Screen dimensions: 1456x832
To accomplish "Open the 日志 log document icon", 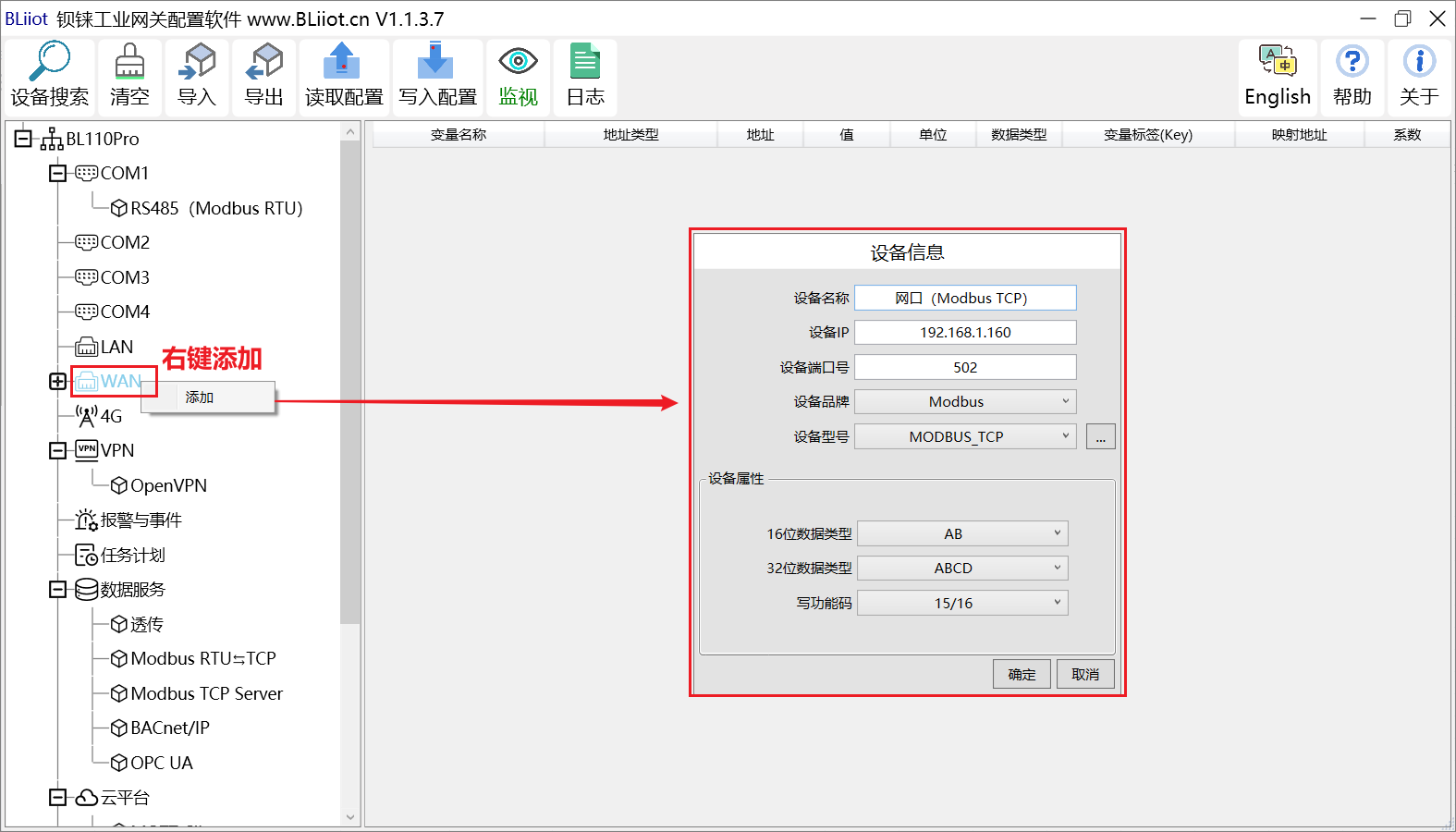I will 585,62.
